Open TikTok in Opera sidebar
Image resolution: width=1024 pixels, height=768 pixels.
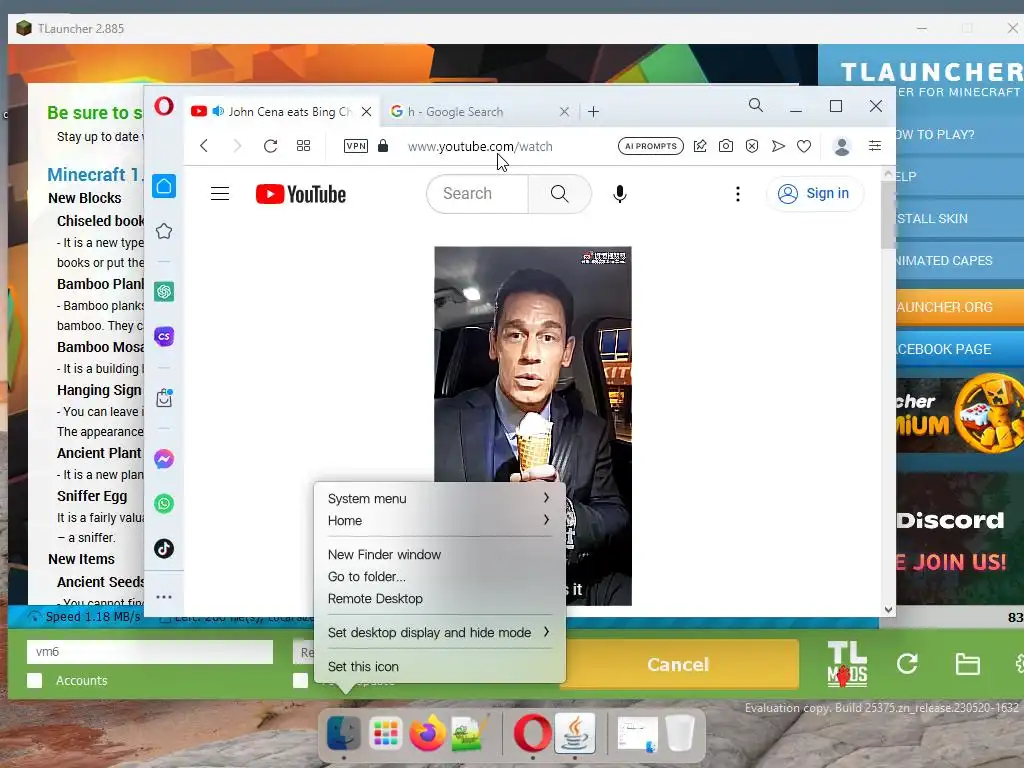coord(164,549)
